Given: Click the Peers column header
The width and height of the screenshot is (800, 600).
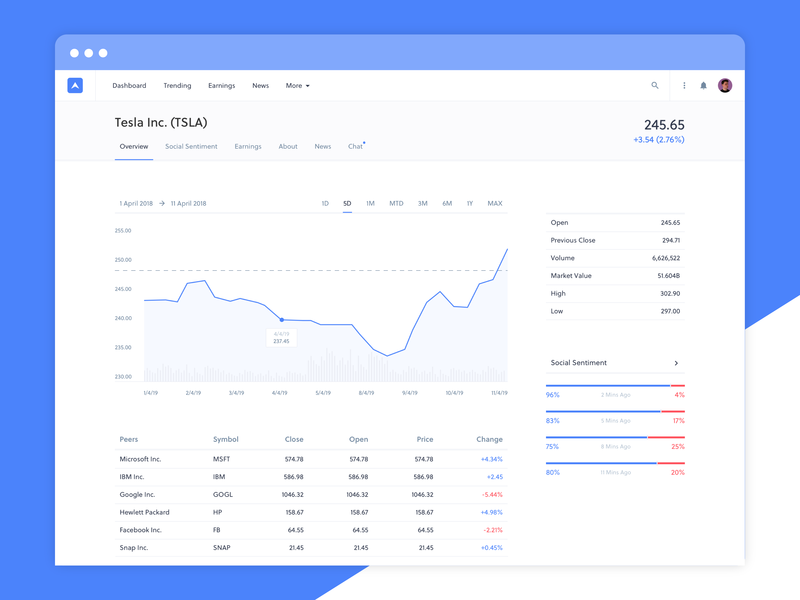Looking at the screenshot, I should coord(129,439).
